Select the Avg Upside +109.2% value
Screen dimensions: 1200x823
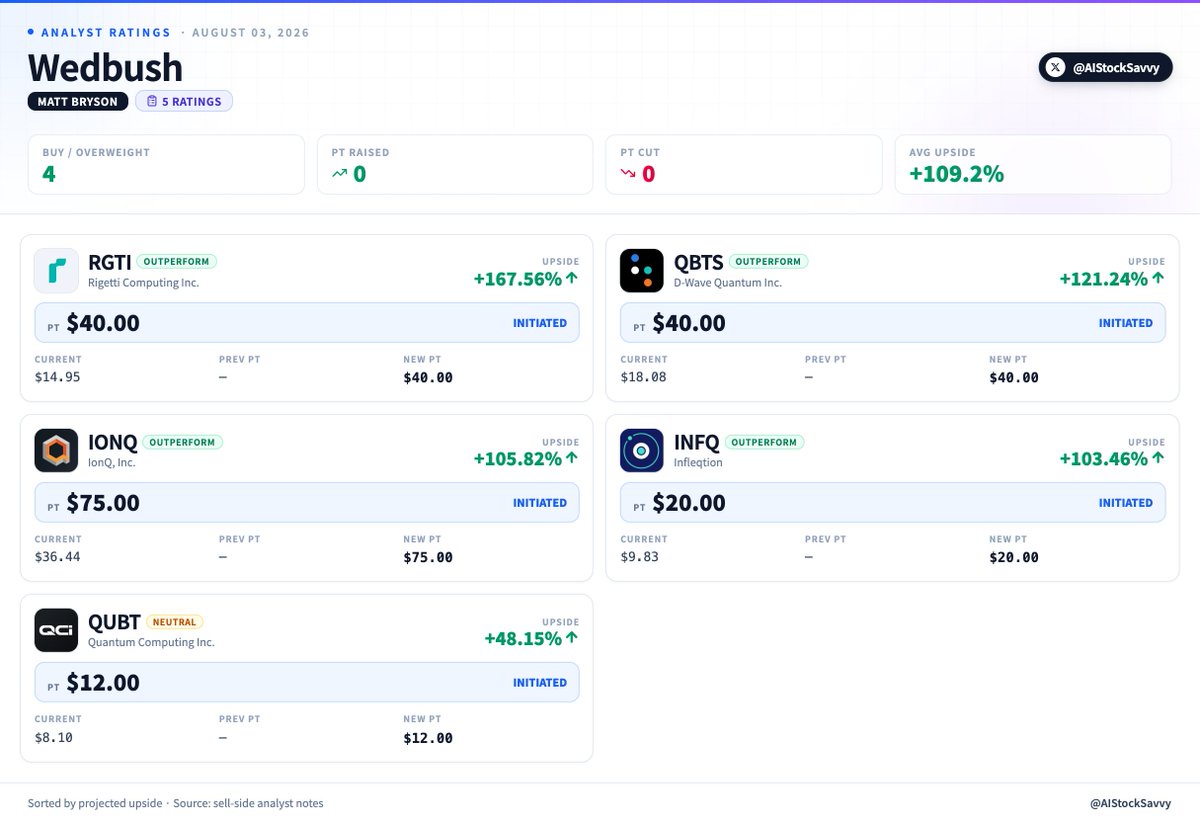click(956, 174)
